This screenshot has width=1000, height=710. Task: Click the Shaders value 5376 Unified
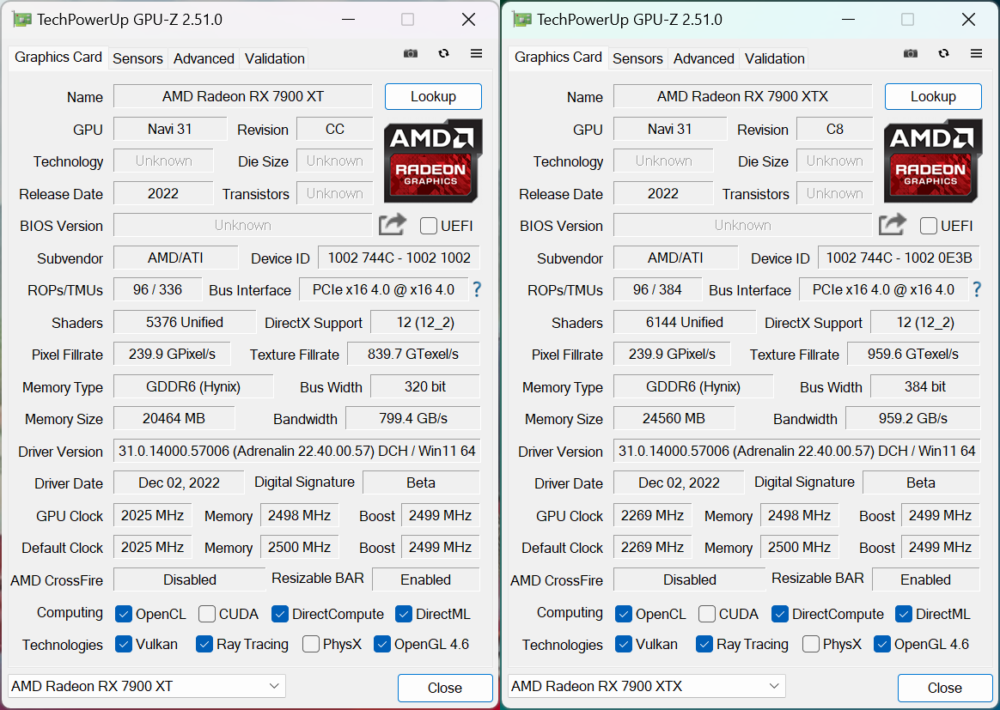(x=184, y=322)
